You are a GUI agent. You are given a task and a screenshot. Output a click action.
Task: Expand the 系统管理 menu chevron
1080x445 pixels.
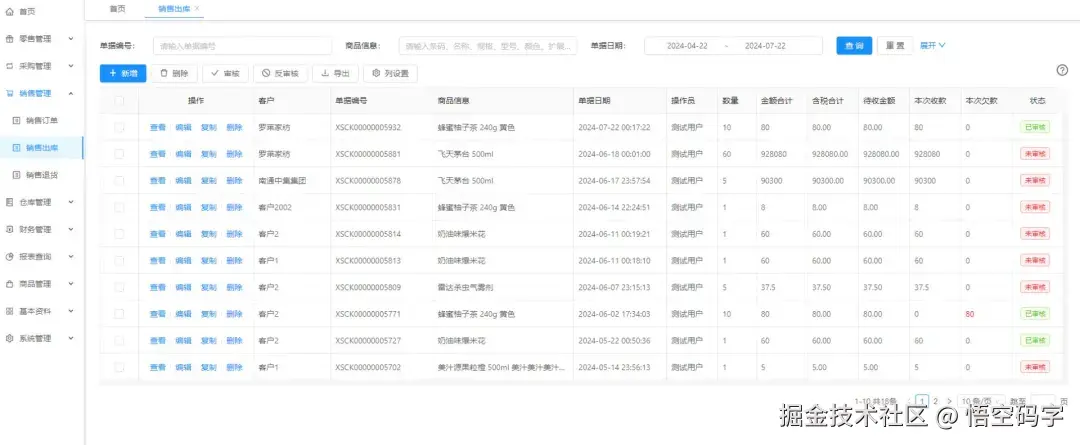(72, 338)
